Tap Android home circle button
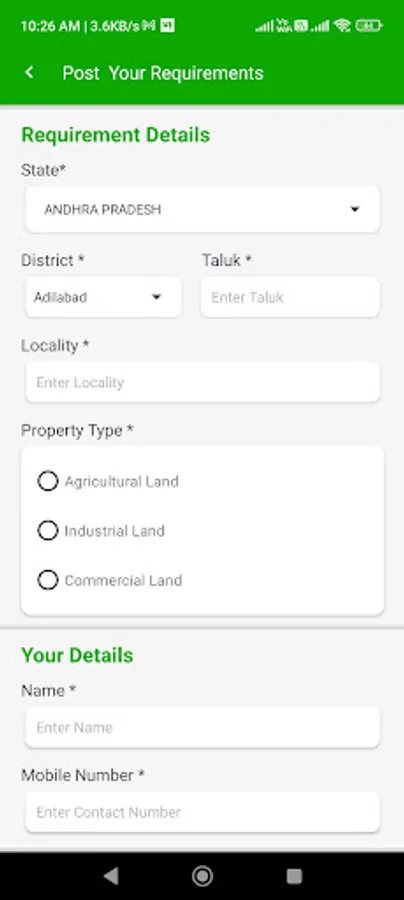The height and width of the screenshot is (900, 404). click(x=202, y=875)
